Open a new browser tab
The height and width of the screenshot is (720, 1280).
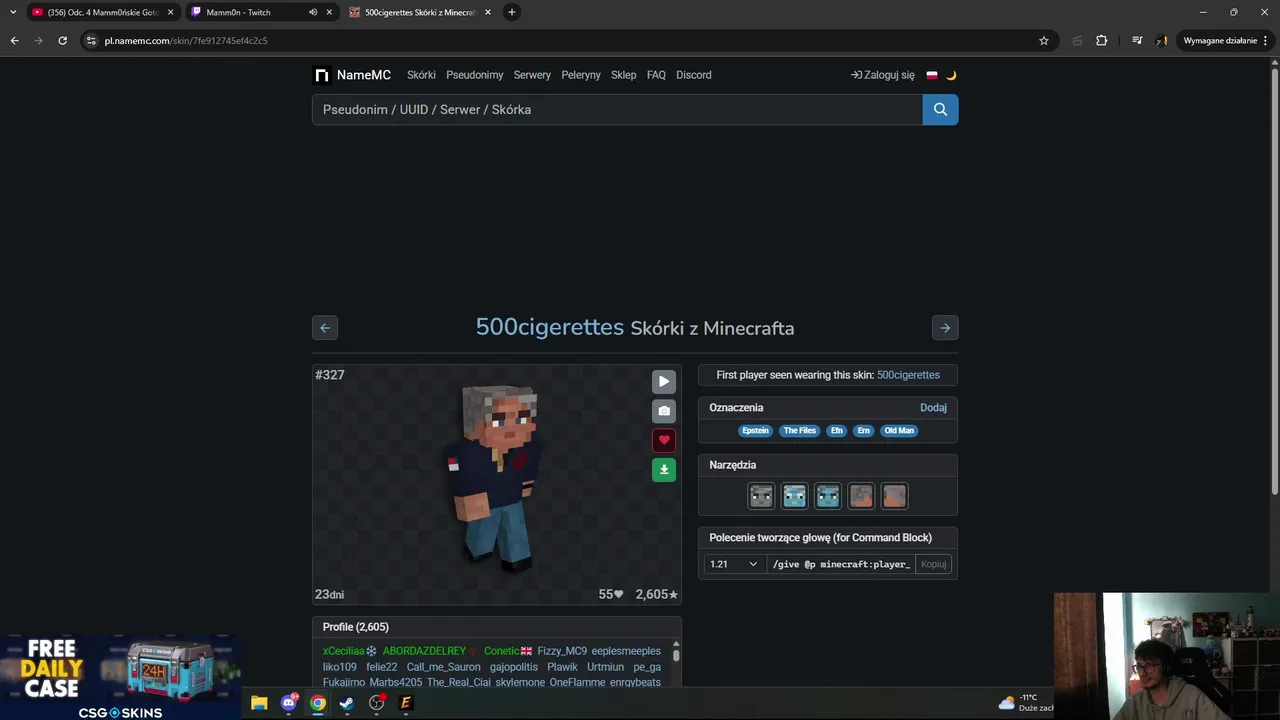point(512,12)
